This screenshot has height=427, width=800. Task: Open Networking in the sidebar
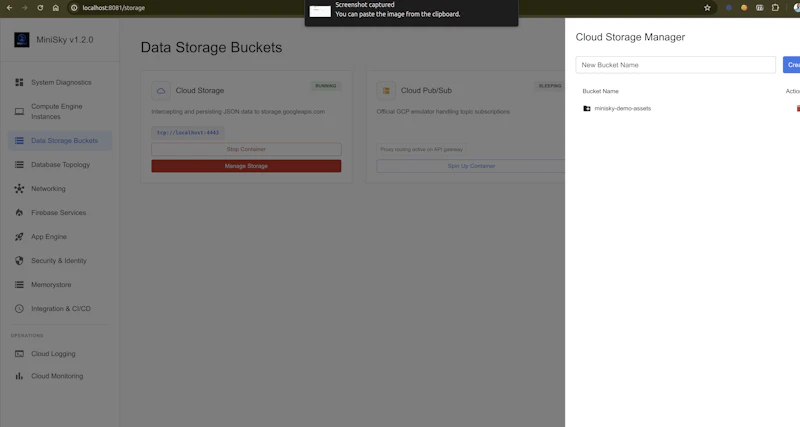tap(60, 189)
